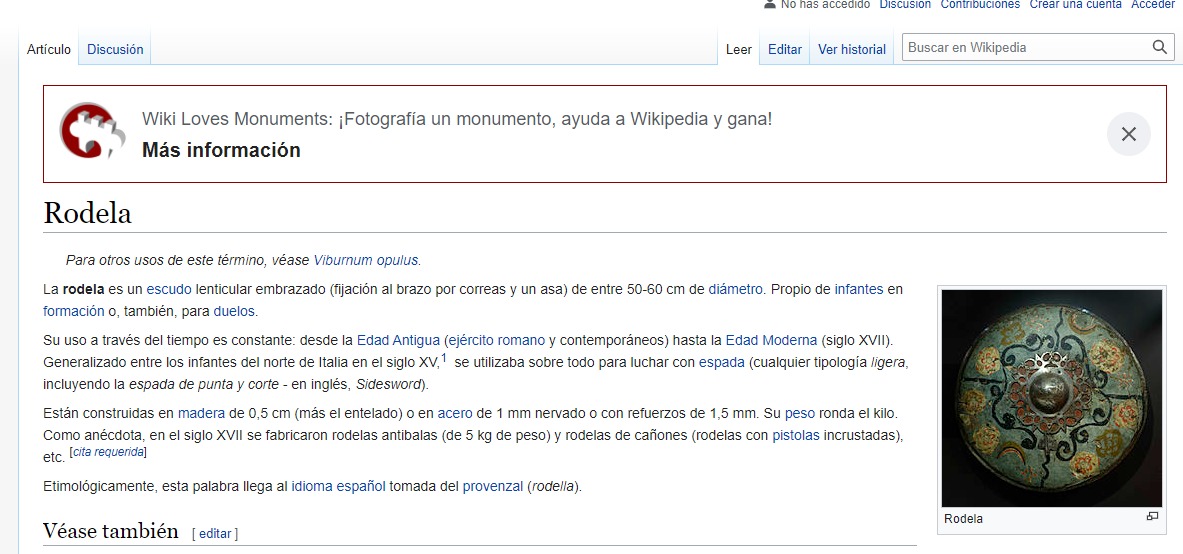Click the 'Rodela' page heading
1183x554 pixels.
point(88,214)
